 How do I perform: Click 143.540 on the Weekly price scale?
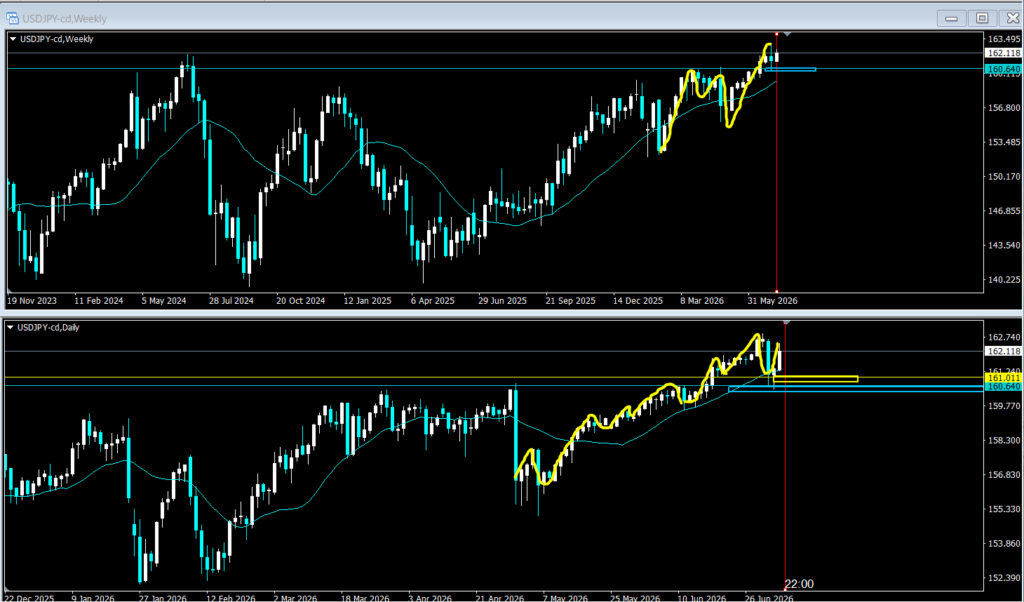point(1004,246)
